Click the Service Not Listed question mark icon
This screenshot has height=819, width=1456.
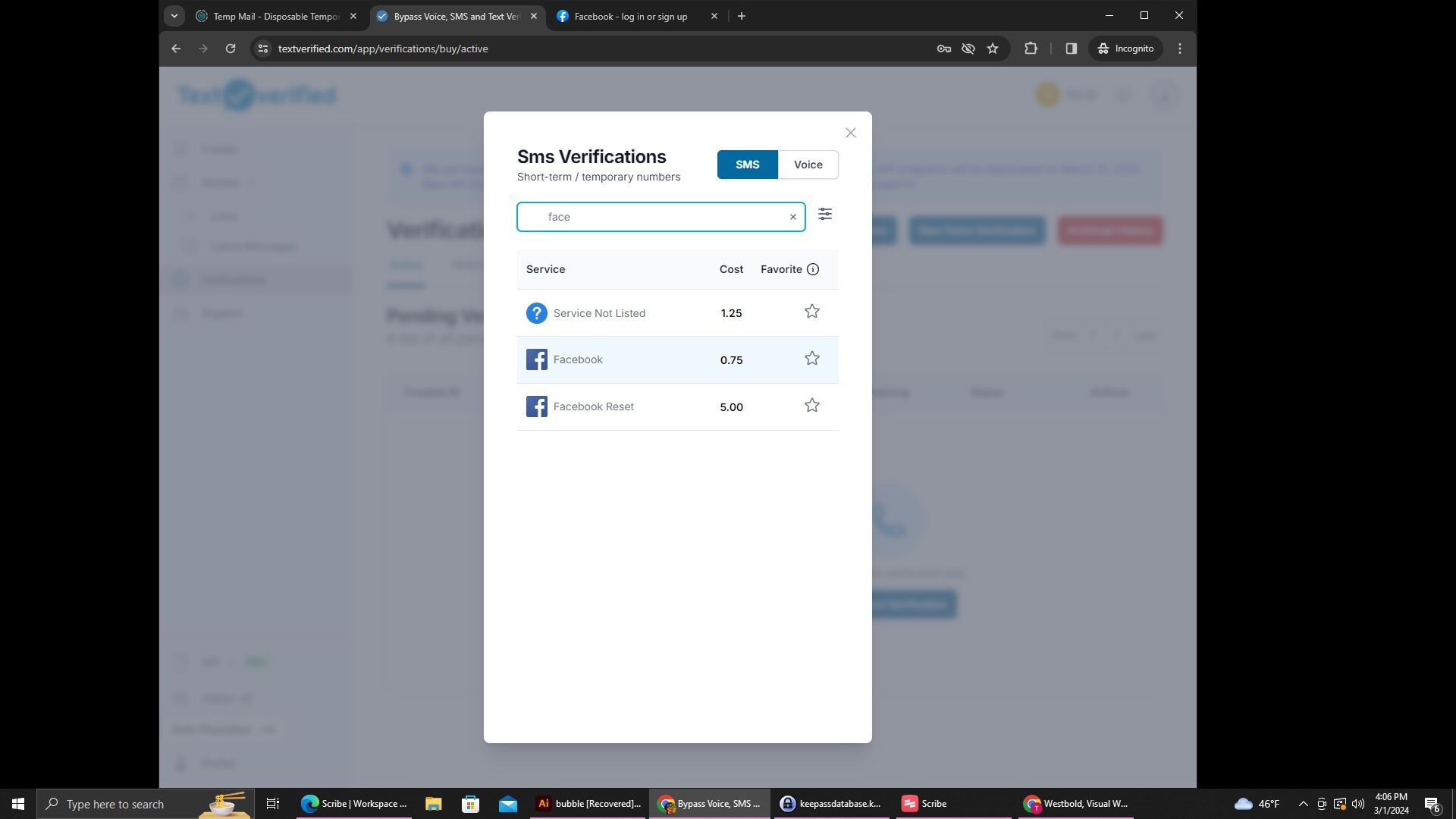(536, 312)
